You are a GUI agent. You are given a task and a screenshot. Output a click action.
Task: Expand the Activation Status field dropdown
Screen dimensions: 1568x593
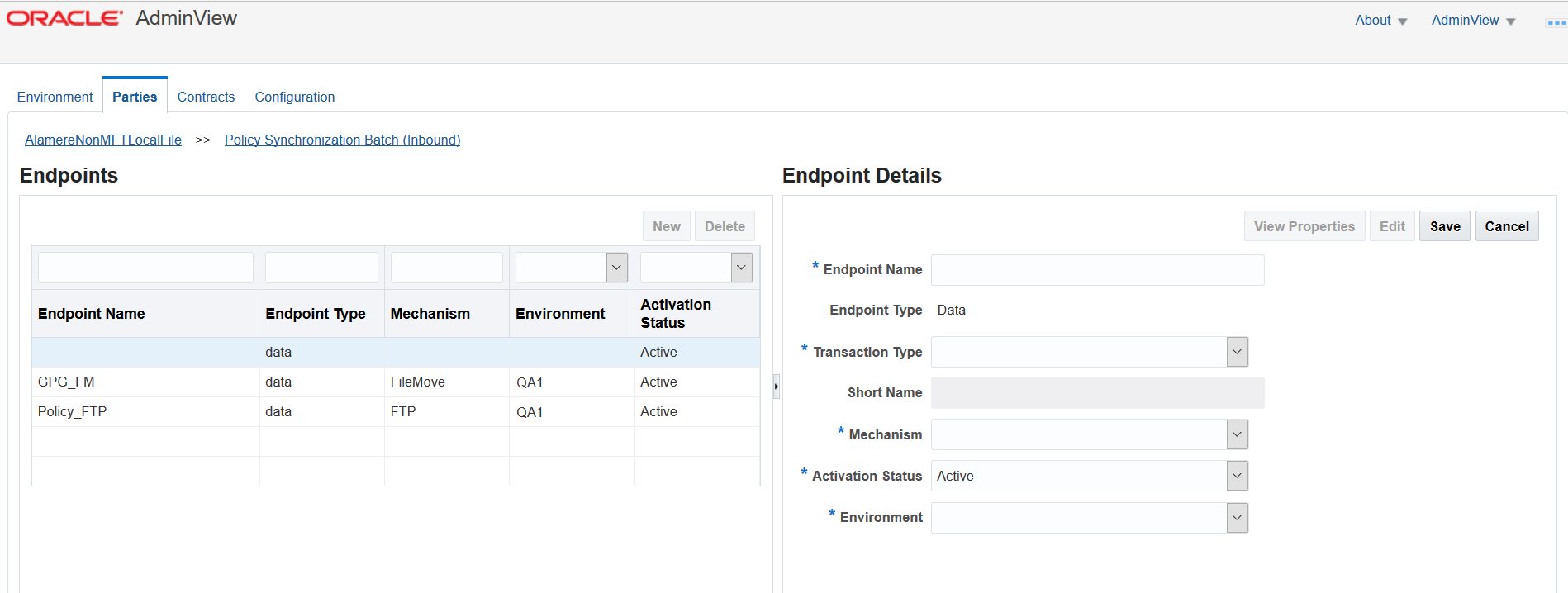click(1237, 476)
